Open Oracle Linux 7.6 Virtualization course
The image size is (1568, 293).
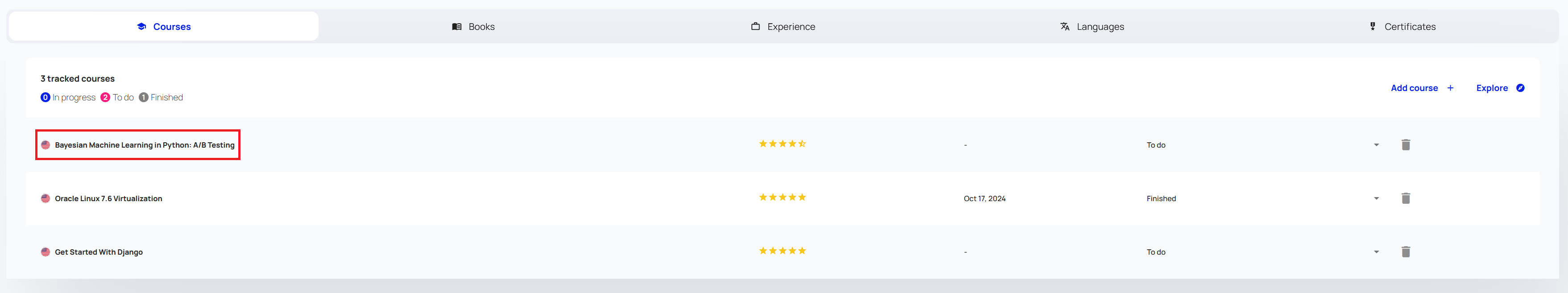tap(108, 198)
